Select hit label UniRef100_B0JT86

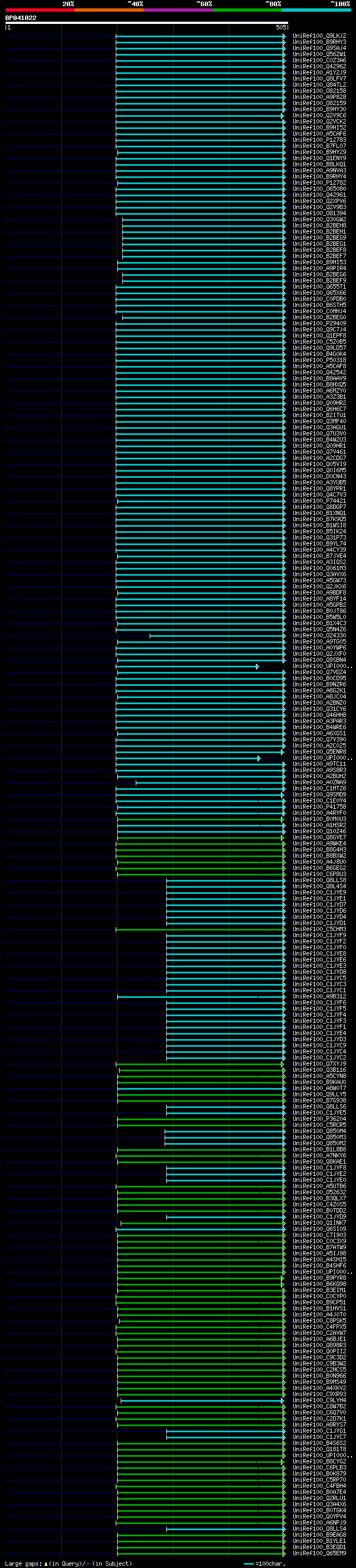pyautogui.click(x=319, y=611)
